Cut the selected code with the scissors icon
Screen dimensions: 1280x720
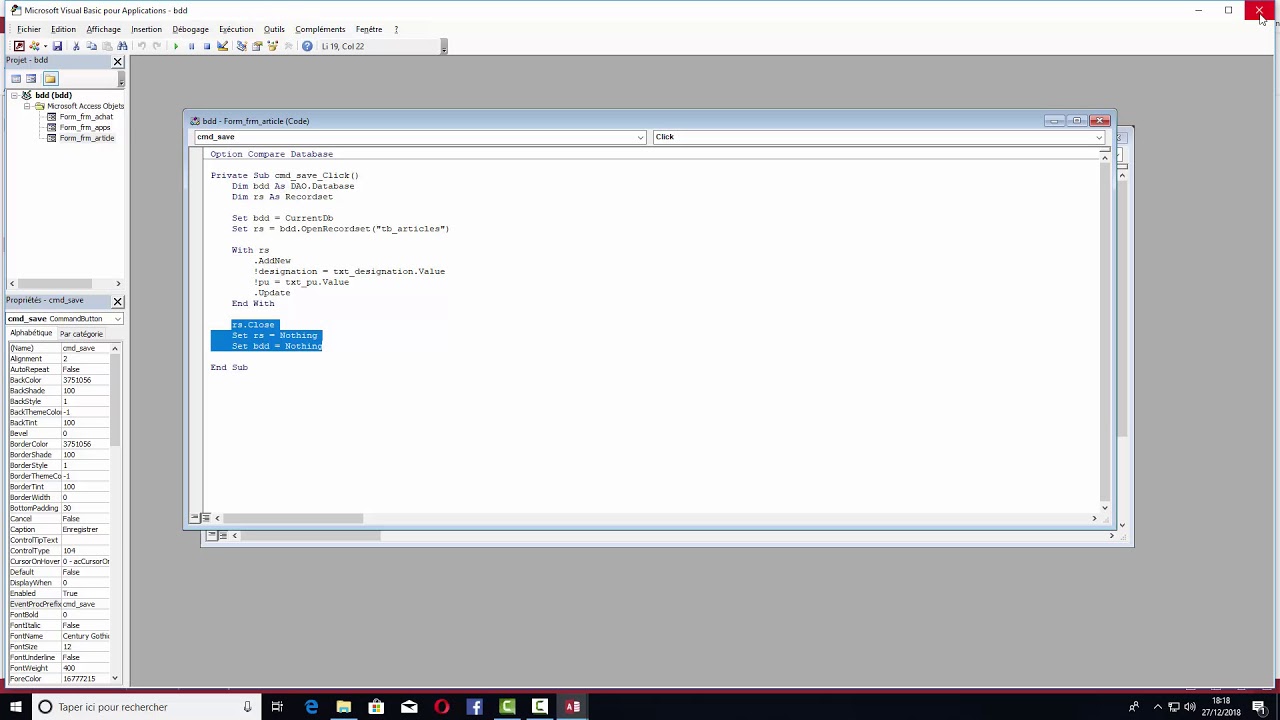[x=76, y=46]
